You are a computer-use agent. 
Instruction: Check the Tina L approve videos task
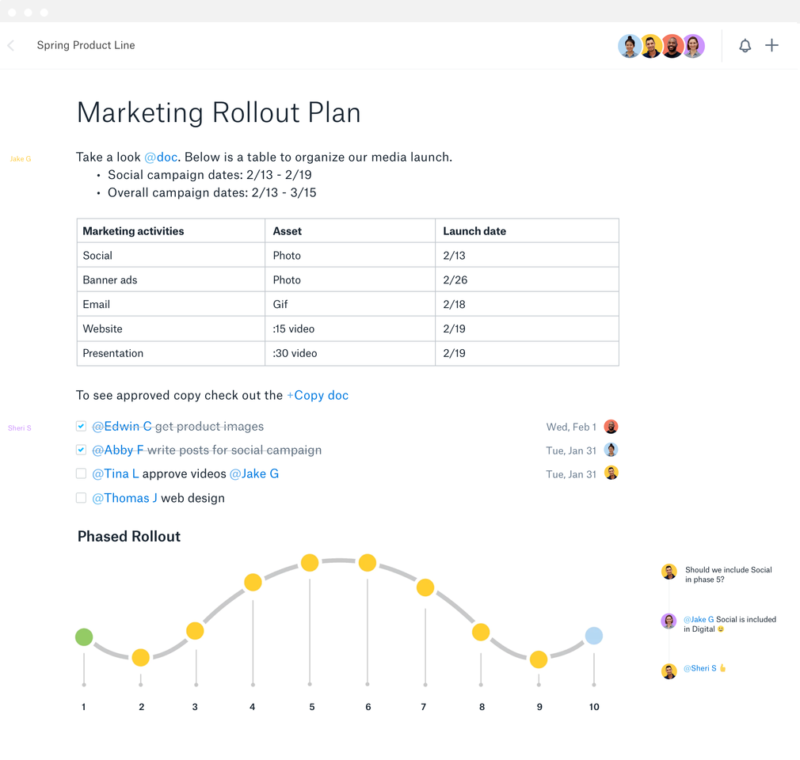(81, 474)
